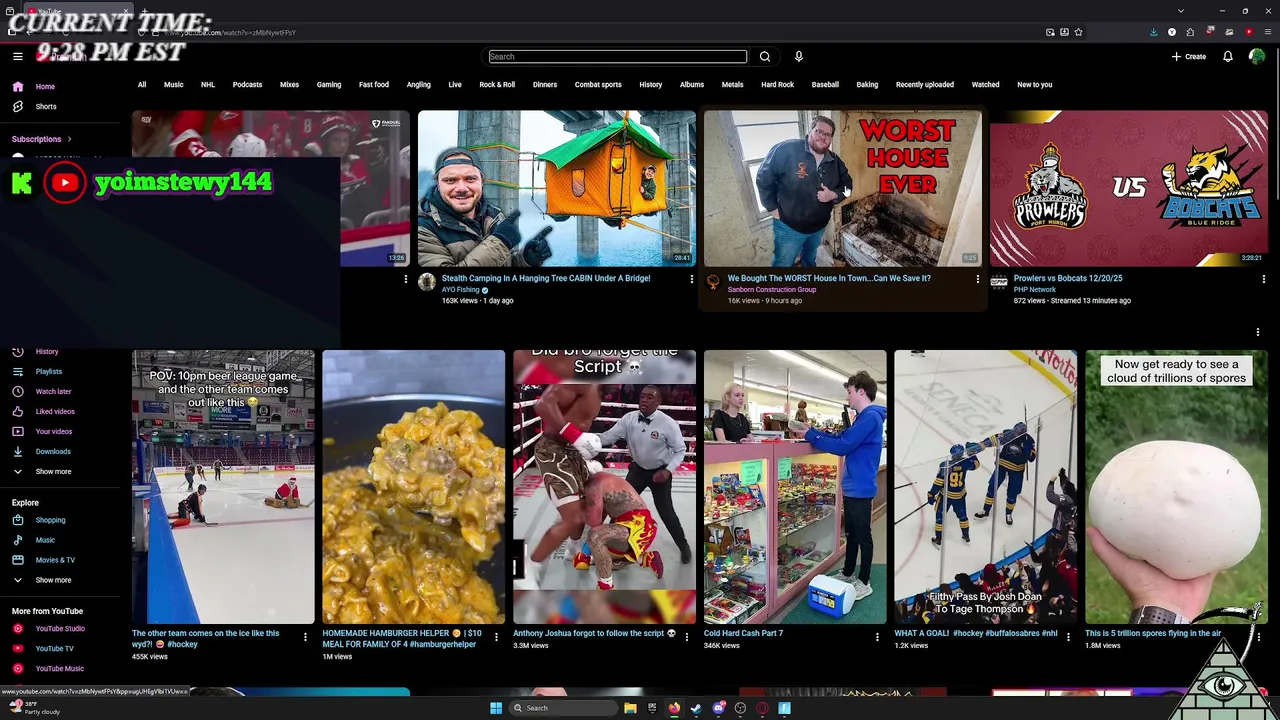
Task: Open Discord from the taskbar
Action: point(718,708)
